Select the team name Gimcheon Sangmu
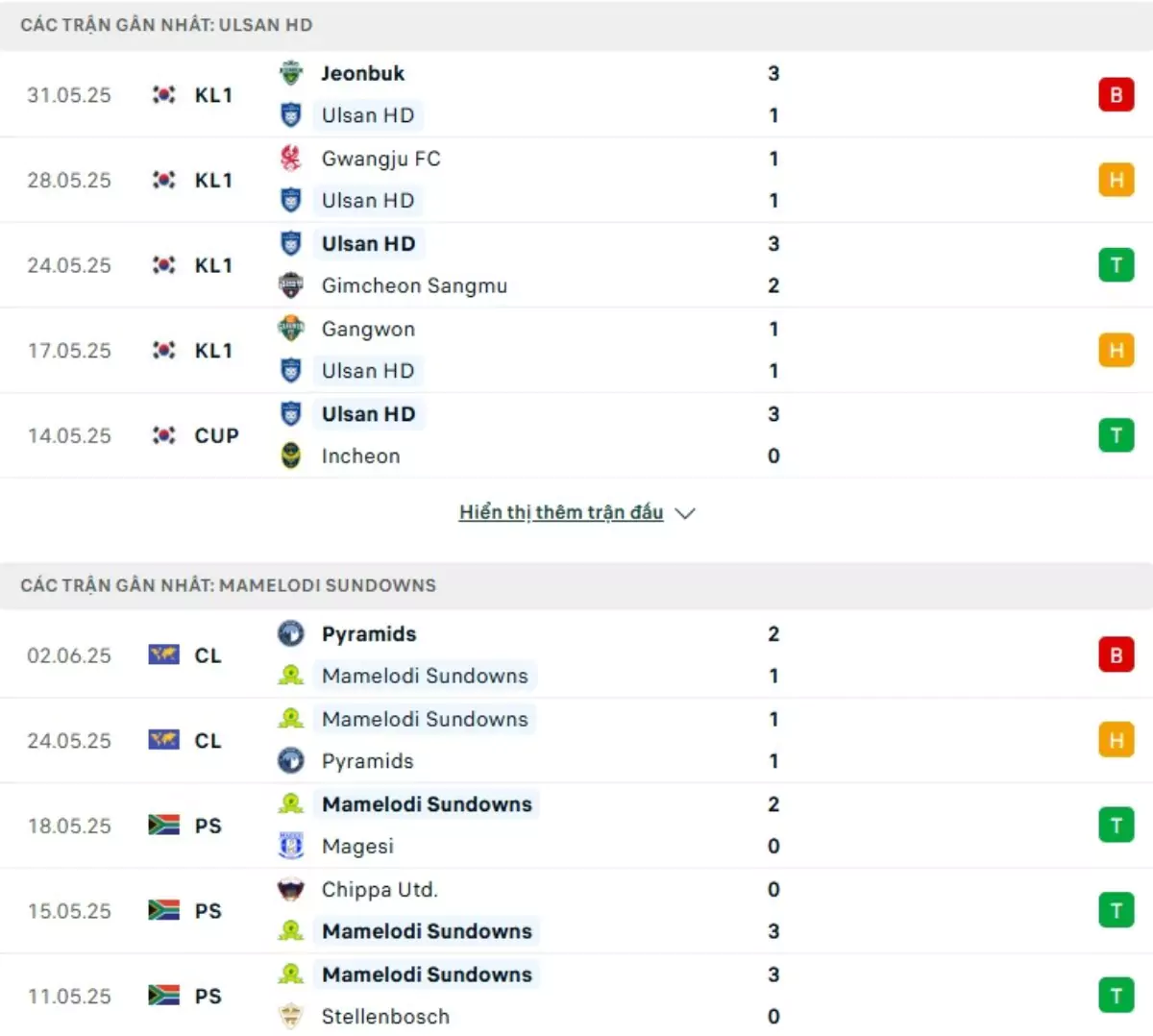Screen dimensions: 1153x1036 tap(414, 285)
